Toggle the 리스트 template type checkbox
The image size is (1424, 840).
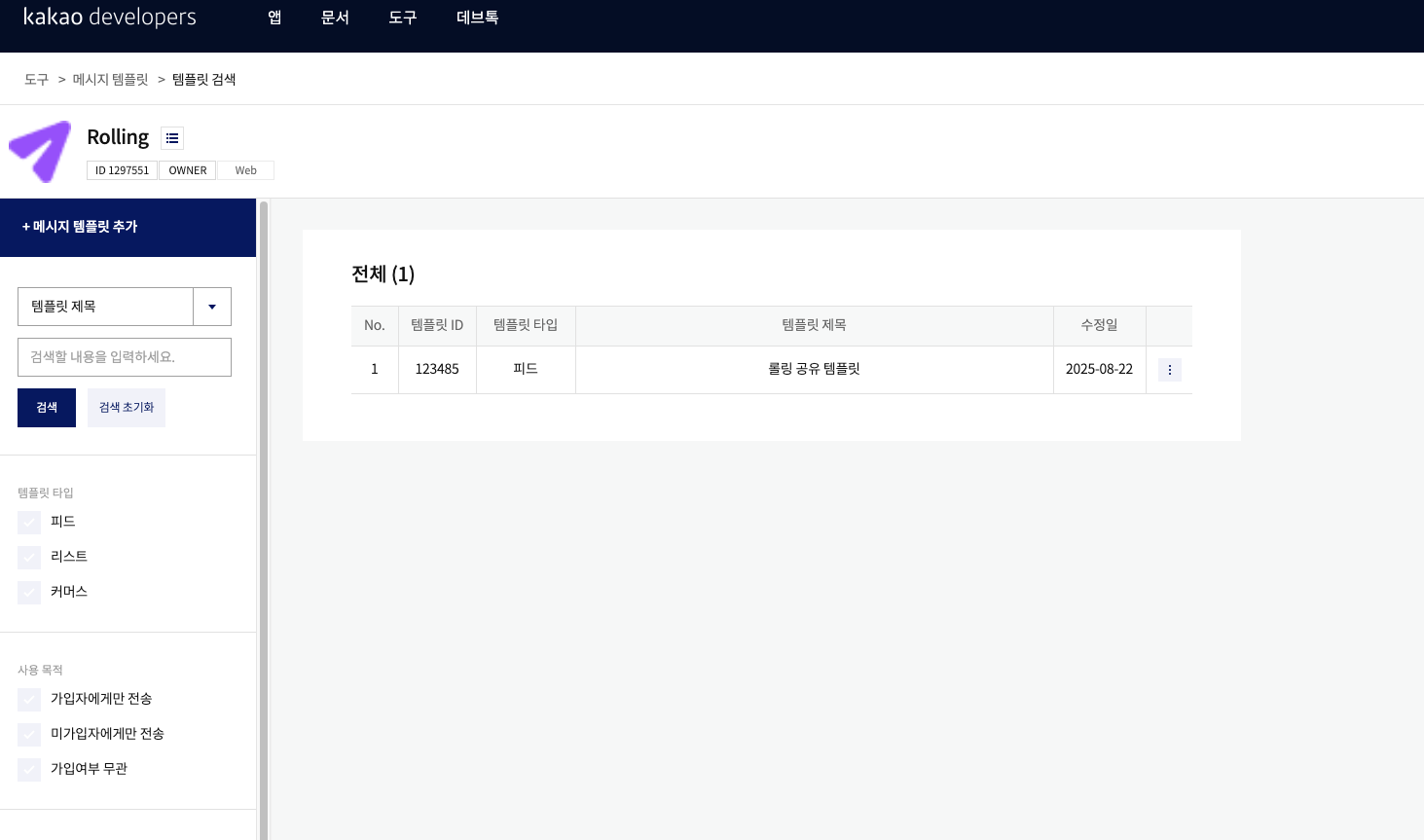pos(28,556)
